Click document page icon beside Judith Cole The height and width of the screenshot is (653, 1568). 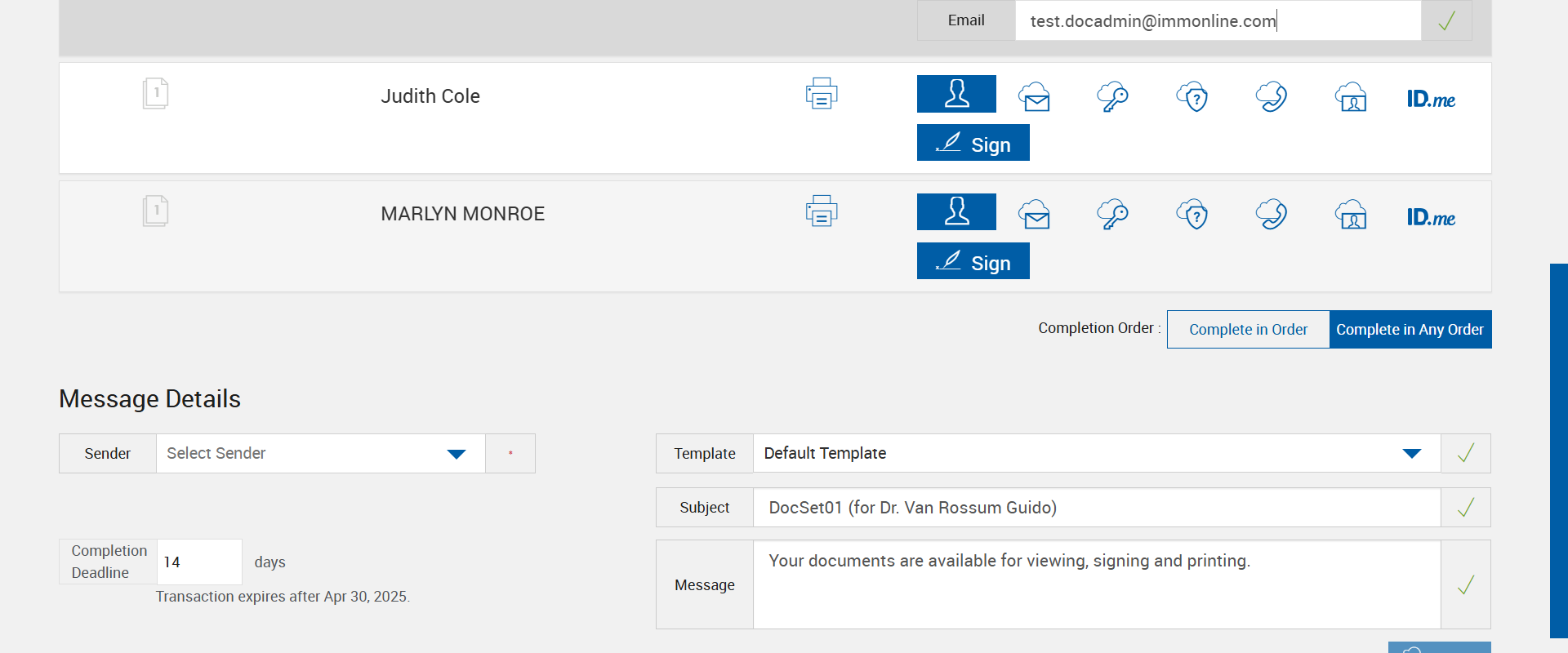155,94
